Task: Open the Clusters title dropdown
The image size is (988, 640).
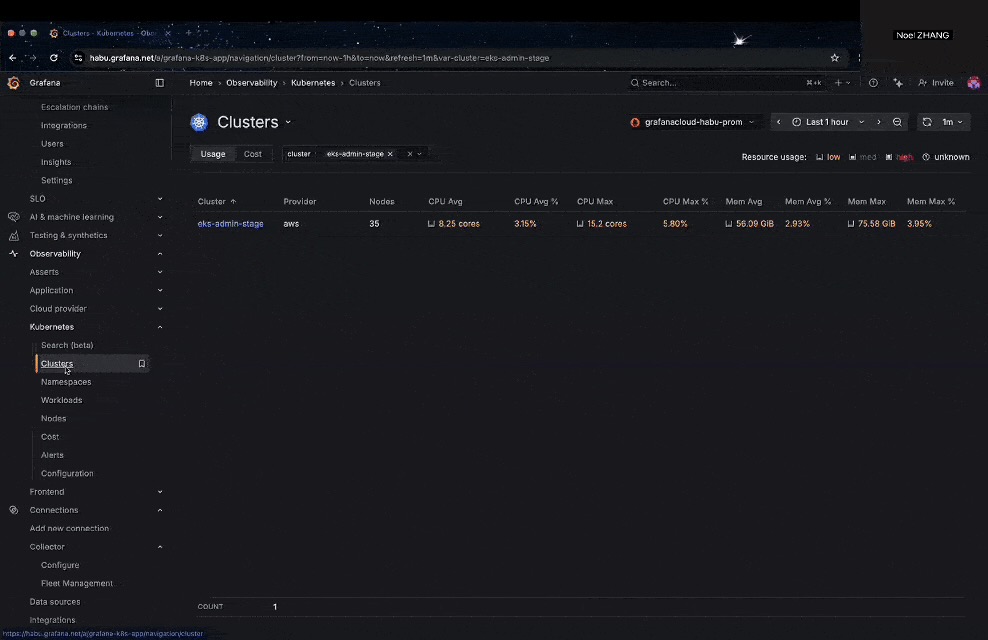Action: (289, 122)
